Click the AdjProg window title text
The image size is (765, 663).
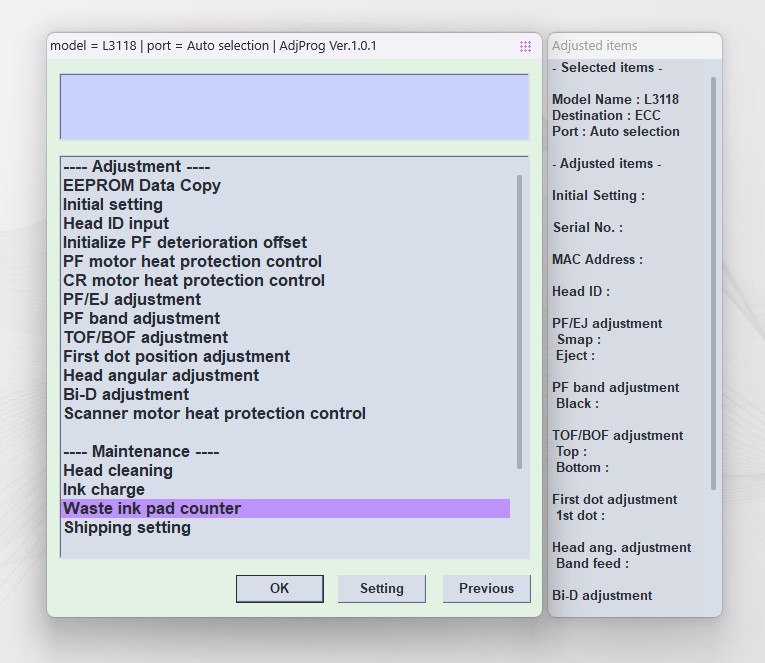[213, 46]
